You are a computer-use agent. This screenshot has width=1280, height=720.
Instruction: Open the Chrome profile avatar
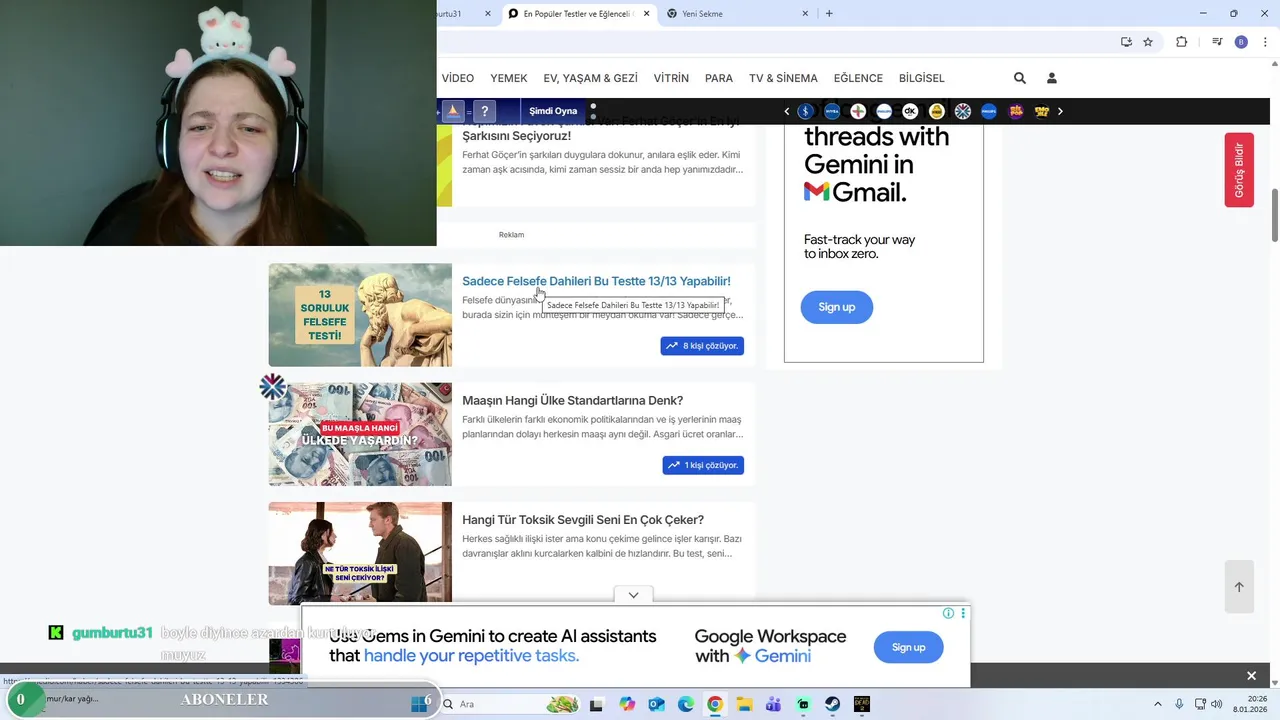tap(1241, 42)
